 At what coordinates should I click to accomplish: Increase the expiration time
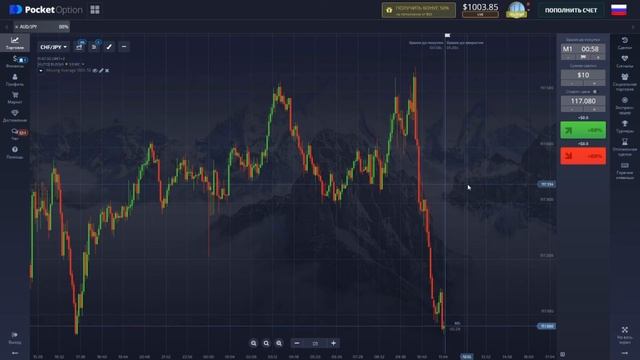click(598, 58)
